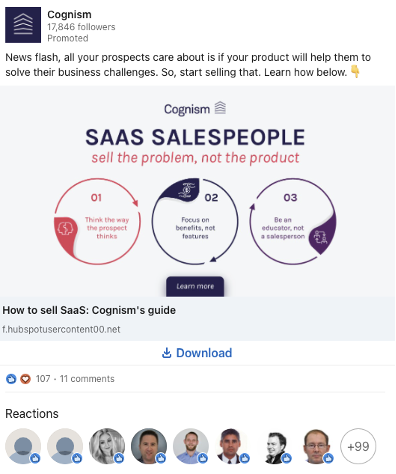Click the 02 benefits hand-coin icon
The image size is (396, 474).
[x=186, y=190]
